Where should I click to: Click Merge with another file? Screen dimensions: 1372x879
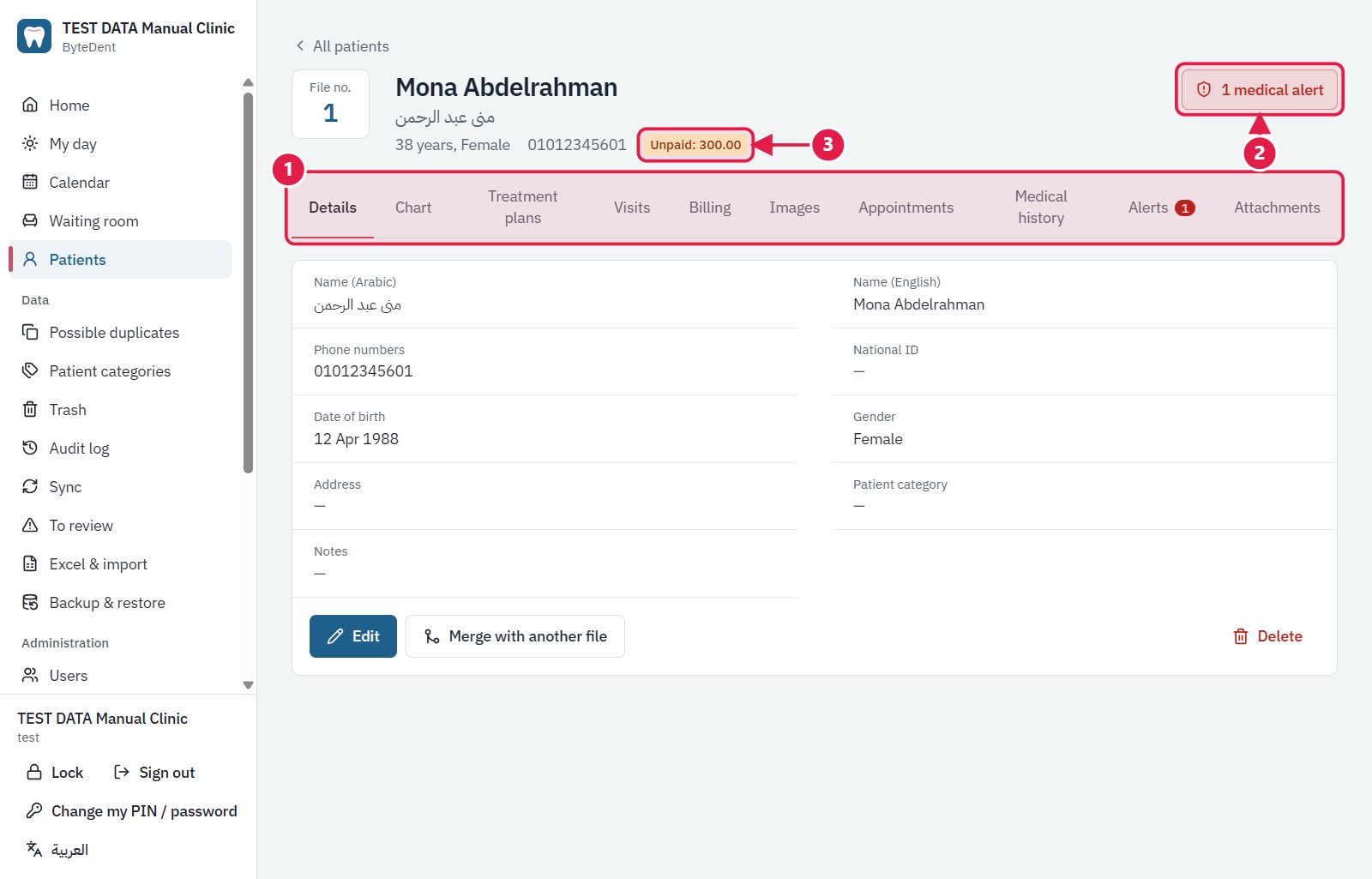515,636
